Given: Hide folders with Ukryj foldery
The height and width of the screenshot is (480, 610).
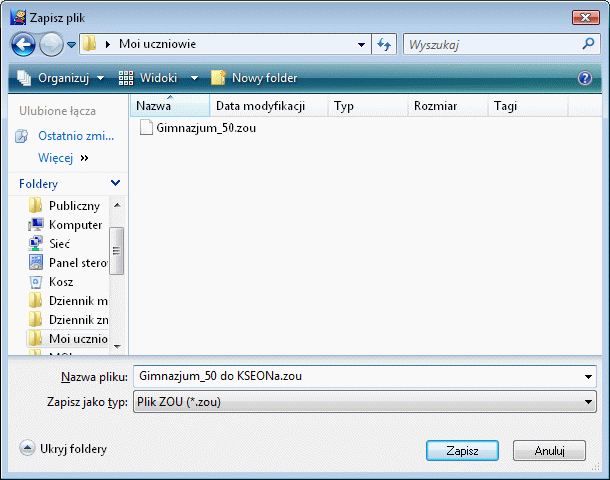Looking at the screenshot, I should point(63,448).
